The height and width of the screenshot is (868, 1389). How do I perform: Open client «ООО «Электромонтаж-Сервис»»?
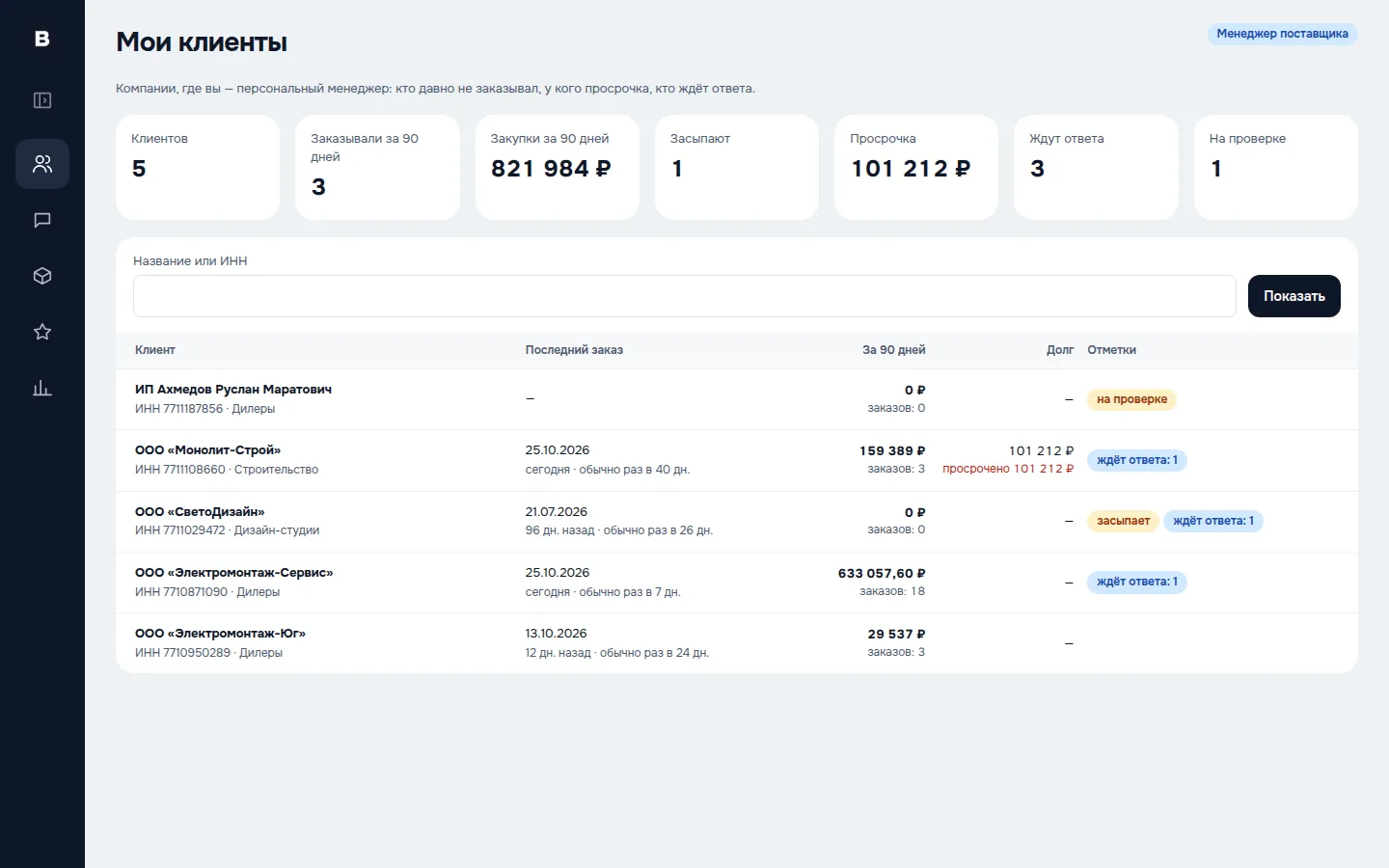234,573
